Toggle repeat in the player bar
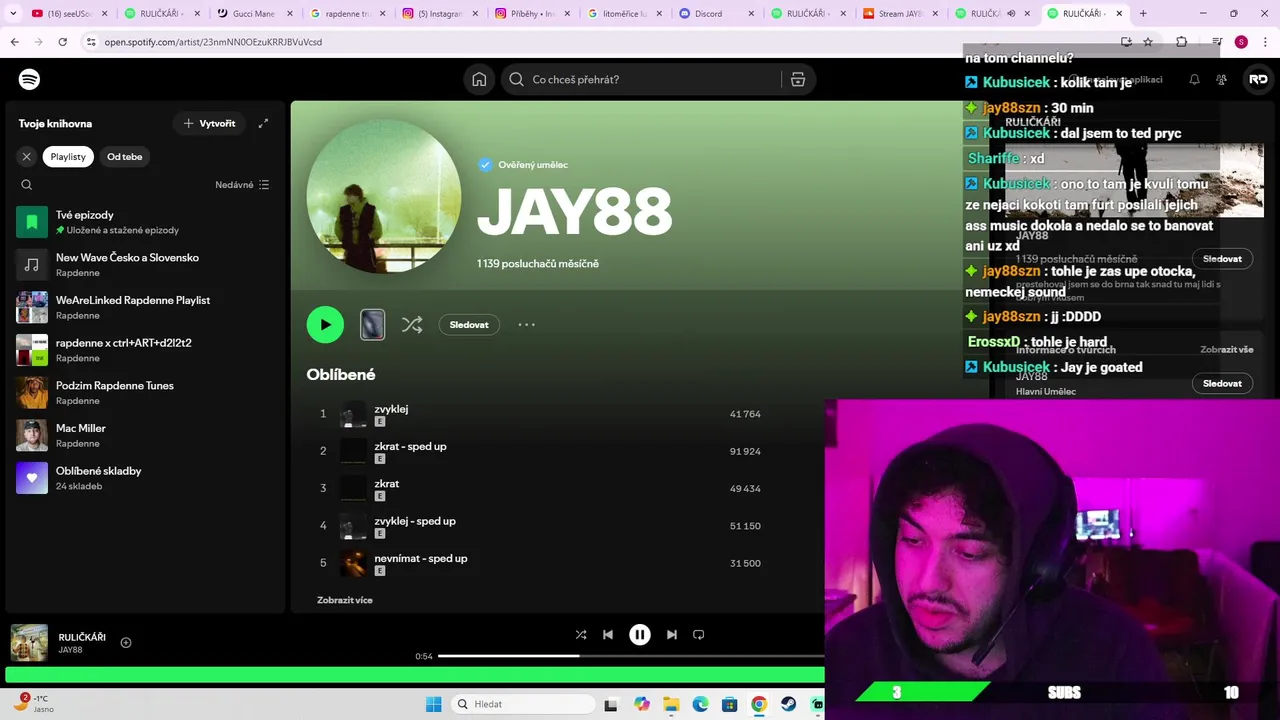1280x720 pixels. click(x=699, y=634)
